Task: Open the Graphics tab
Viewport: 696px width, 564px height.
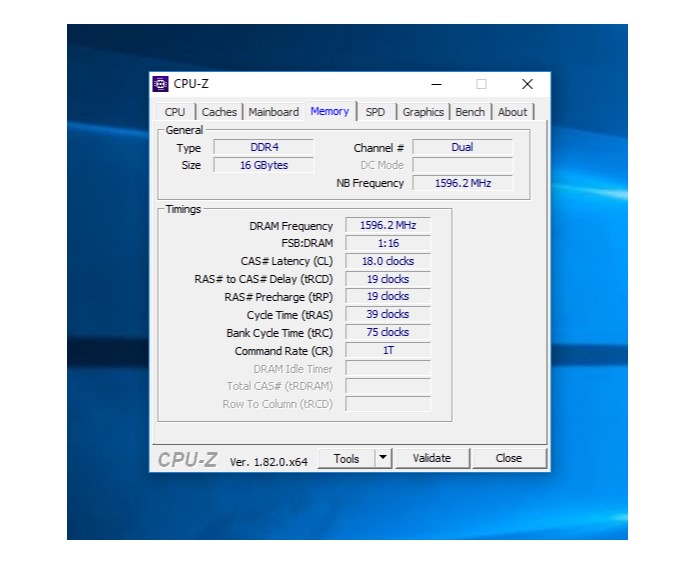Action: click(x=423, y=112)
